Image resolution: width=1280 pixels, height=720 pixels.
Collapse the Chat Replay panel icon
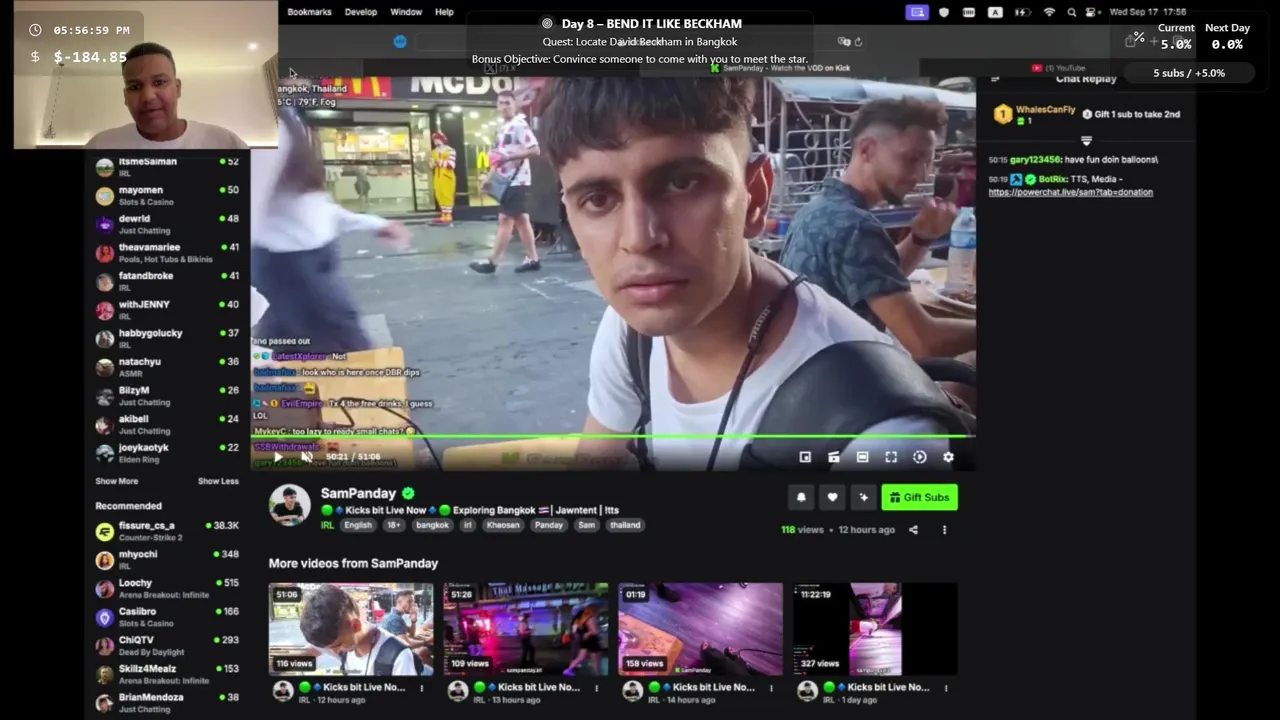pyautogui.click(x=995, y=79)
